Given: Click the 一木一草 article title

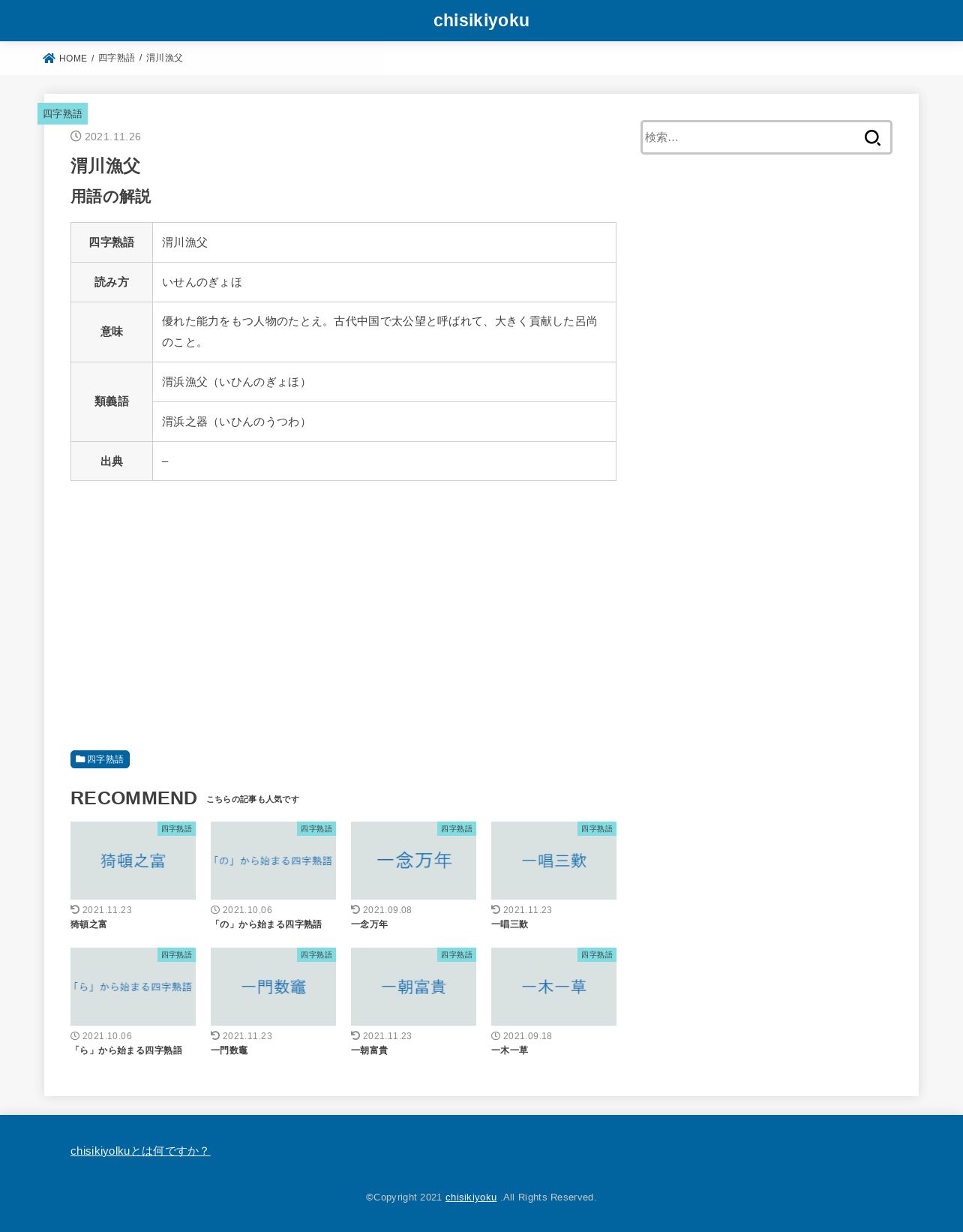Looking at the screenshot, I should coord(509,1050).
